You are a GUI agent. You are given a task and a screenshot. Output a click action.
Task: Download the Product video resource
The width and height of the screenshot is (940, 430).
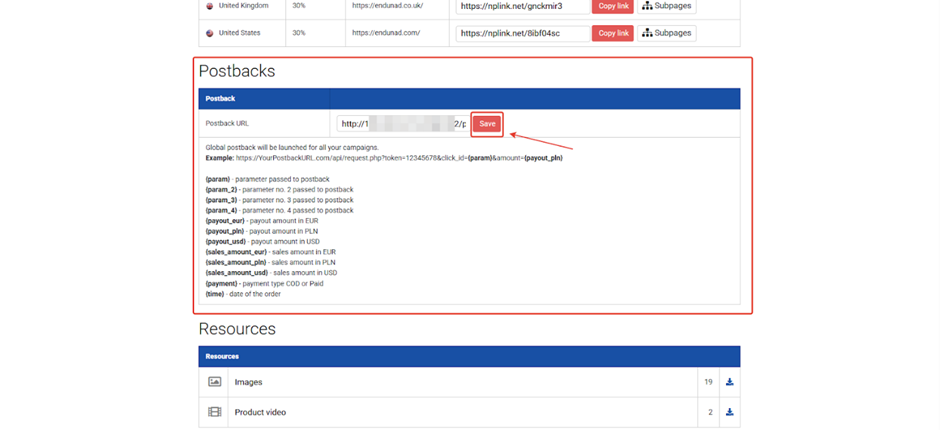[729, 412]
